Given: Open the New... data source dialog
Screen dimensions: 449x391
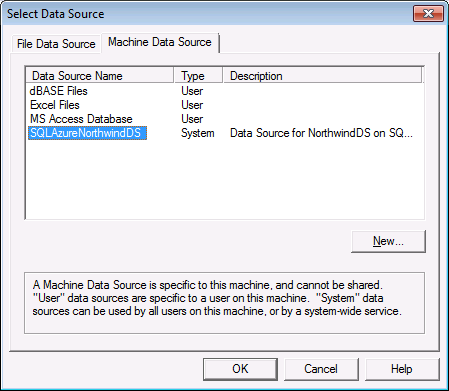Looking at the screenshot, I should pyautogui.click(x=388, y=241).
